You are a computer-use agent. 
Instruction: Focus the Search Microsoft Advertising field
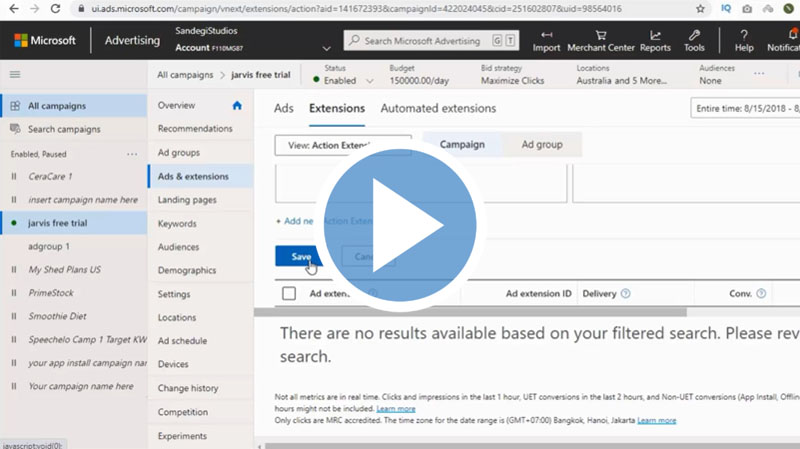[x=431, y=40]
